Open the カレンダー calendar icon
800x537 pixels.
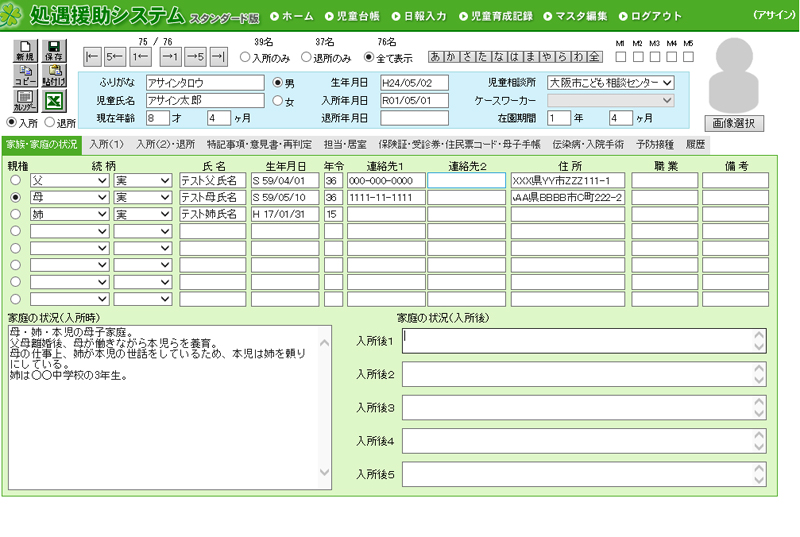pos(26,100)
